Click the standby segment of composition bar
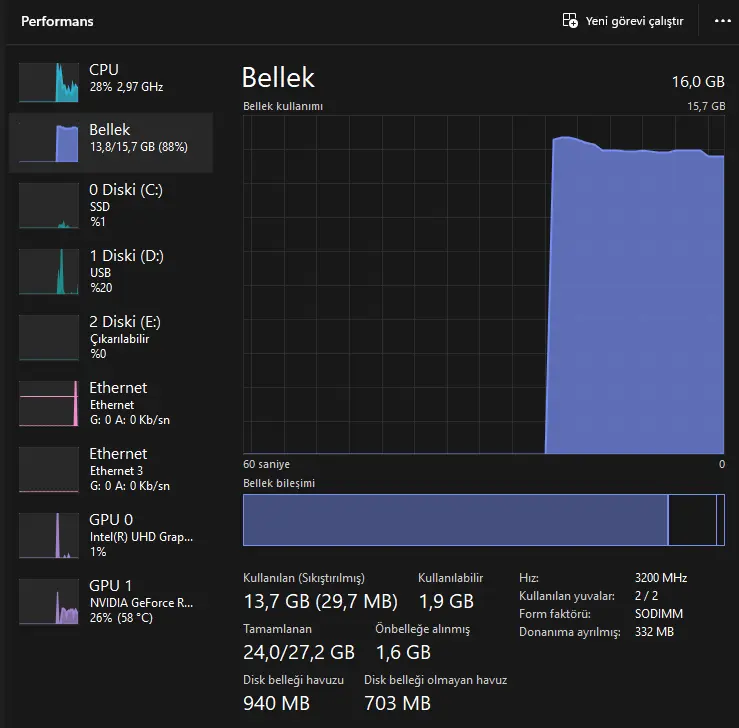Viewport: 739px width, 728px height. coord(692,520)
